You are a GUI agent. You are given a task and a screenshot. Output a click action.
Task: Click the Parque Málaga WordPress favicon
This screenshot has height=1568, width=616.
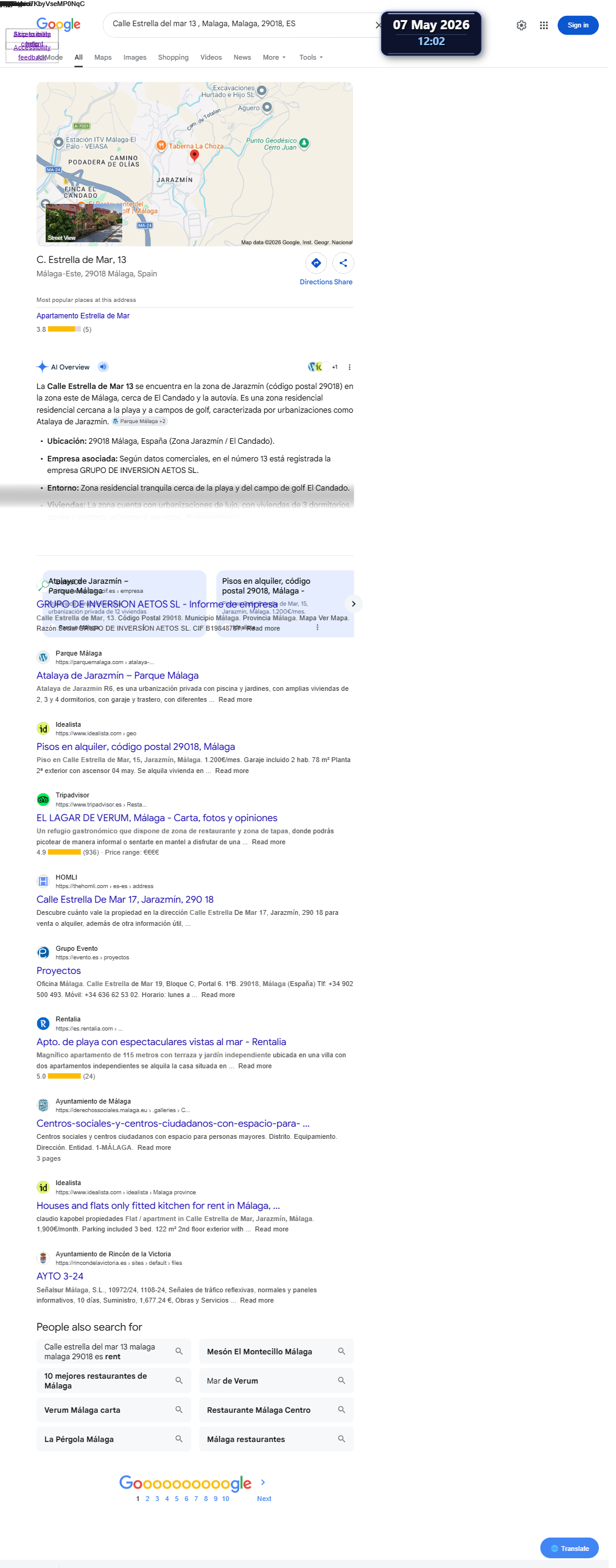(43, 657)
